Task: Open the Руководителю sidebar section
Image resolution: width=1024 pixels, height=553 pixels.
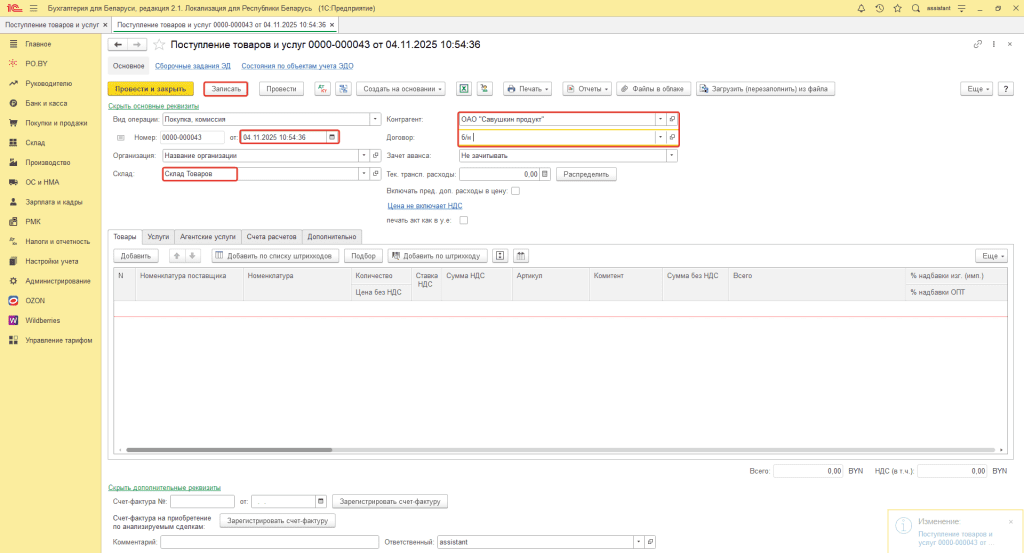Action: pyautogui.click(x=48, y=84)
